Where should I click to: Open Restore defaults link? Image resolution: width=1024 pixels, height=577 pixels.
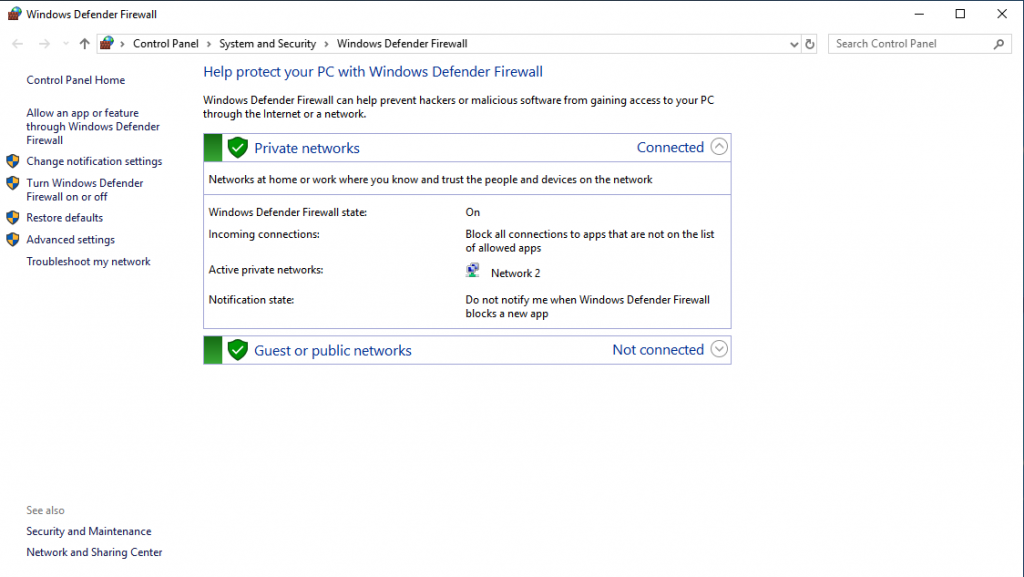point(65,218)
